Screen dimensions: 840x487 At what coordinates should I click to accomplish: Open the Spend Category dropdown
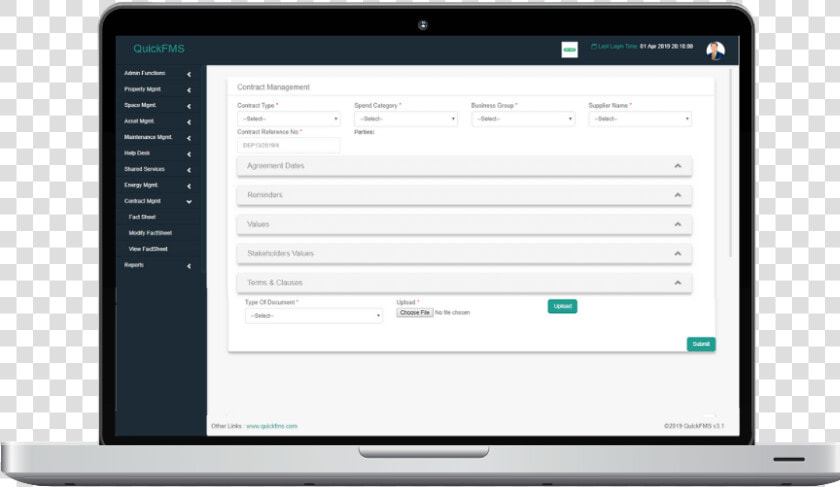(x=406, y=119)
